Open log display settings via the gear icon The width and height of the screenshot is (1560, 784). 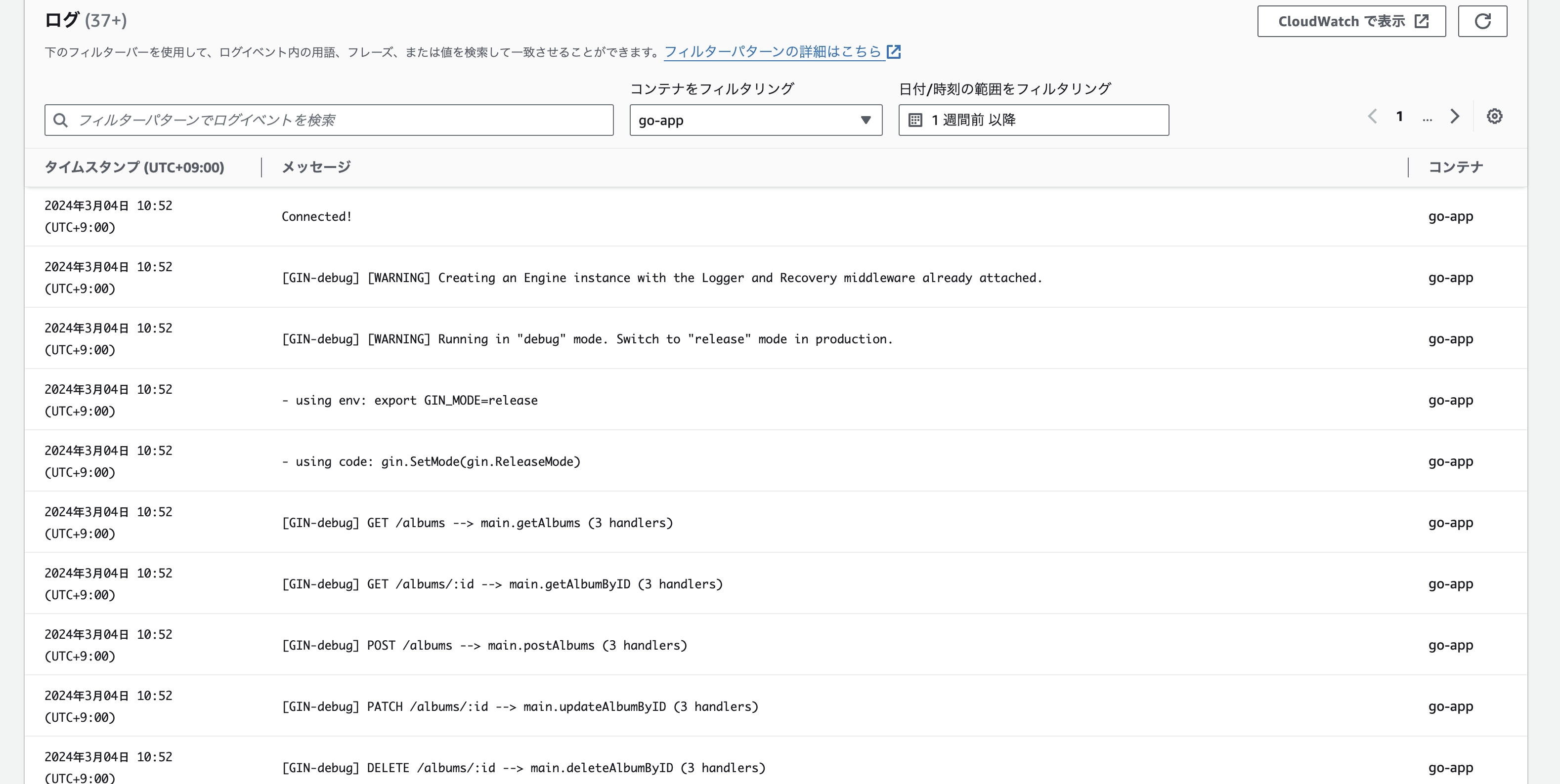point(1495,116)
